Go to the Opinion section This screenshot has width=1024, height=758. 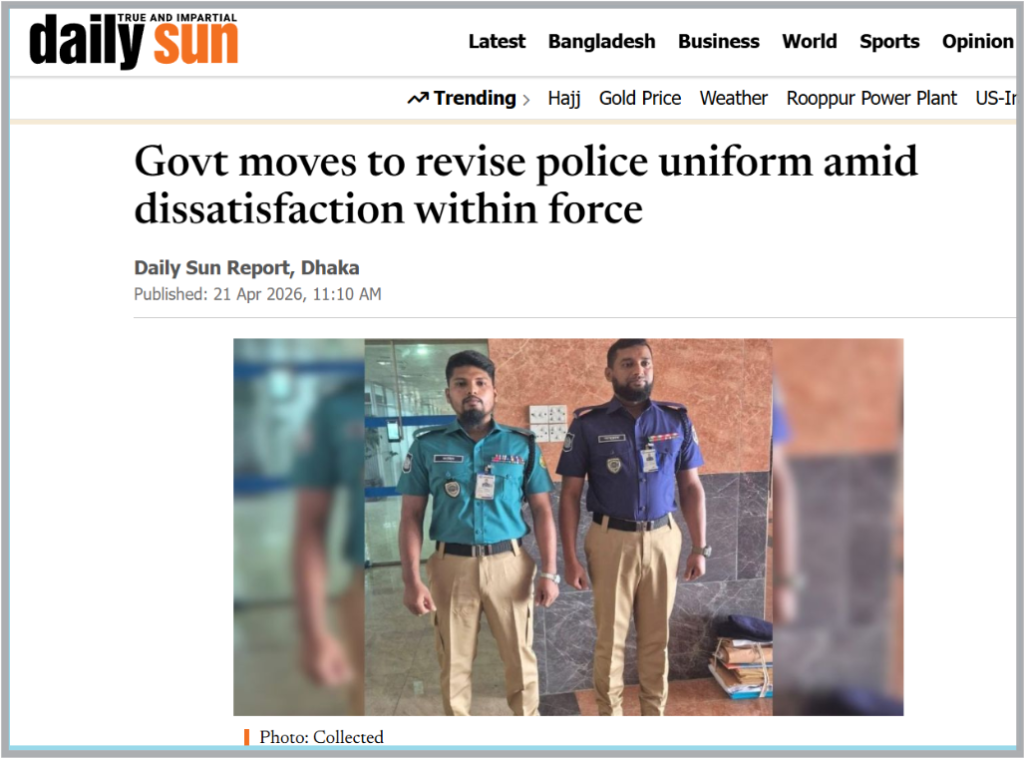[977, 42]
